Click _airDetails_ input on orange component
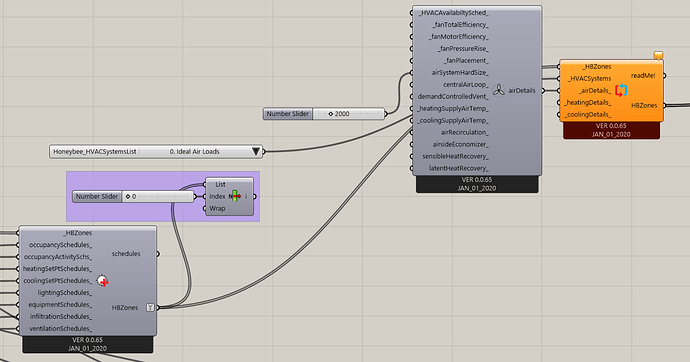 click(595, 90)
